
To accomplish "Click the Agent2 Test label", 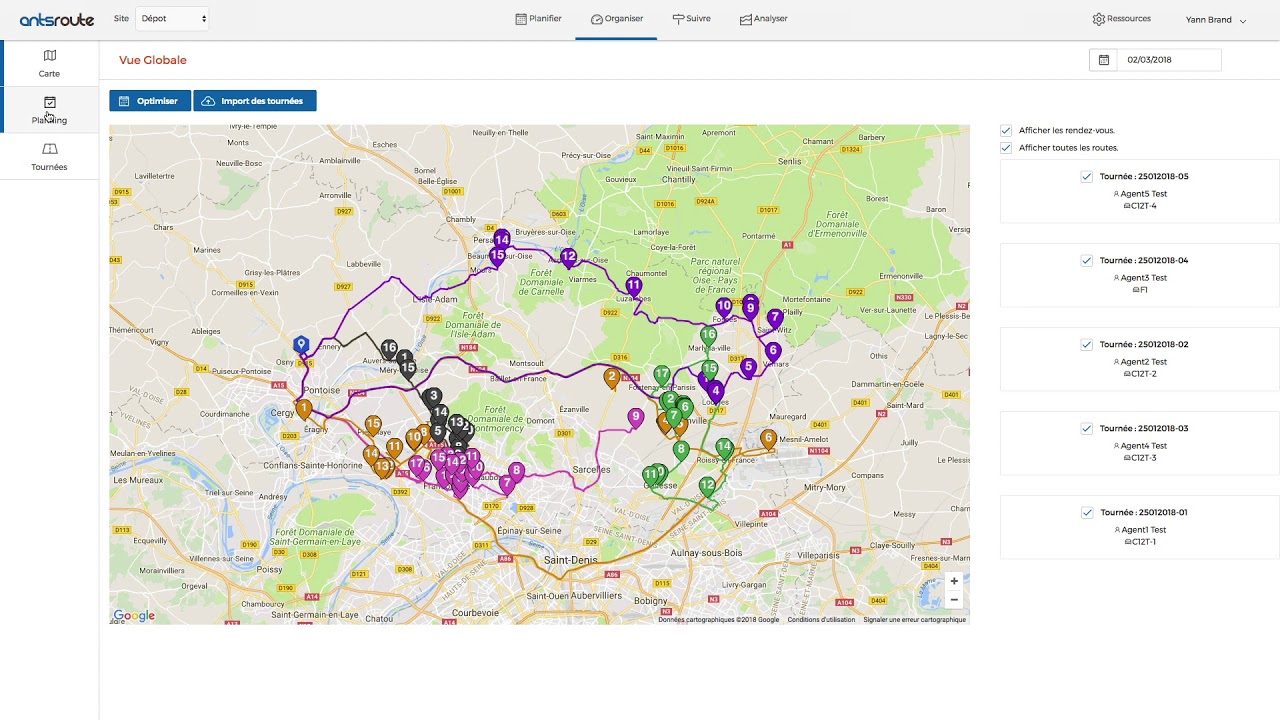I will (1144, 362).
